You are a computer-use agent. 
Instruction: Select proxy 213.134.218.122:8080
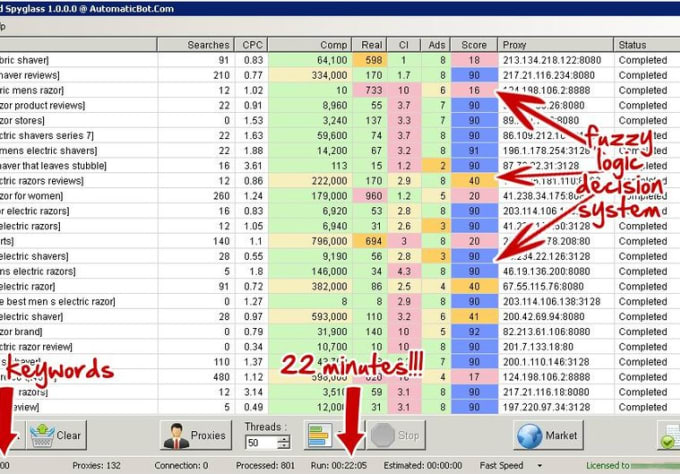(x=552, y=60)
